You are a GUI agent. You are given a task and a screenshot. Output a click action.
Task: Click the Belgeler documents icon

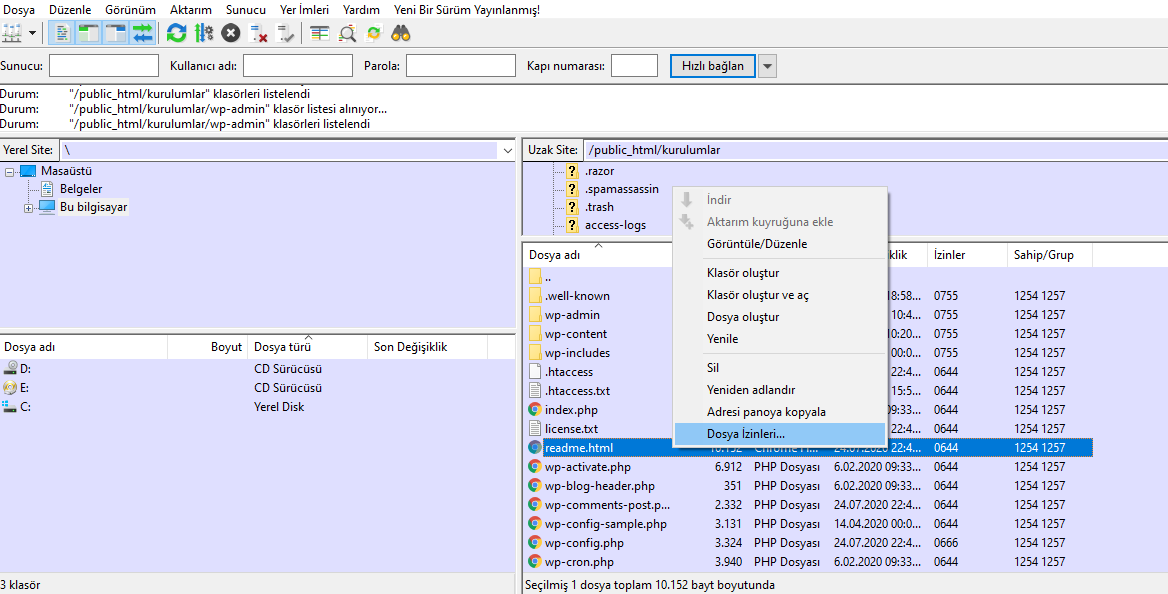pyautogui.click(x=47, y=189)
